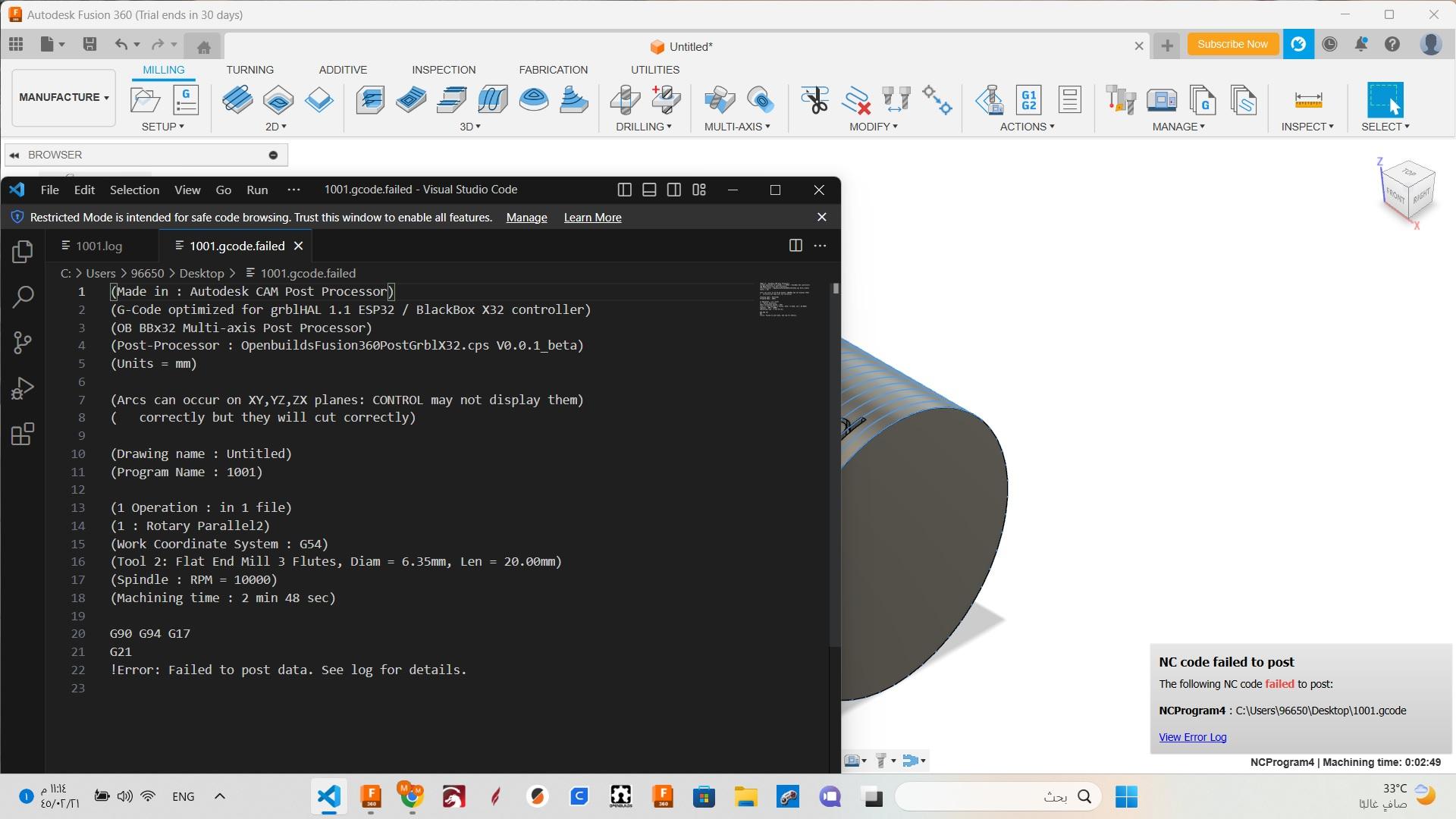Click the 1001.log tab in editor

click(x=98, y=246)
